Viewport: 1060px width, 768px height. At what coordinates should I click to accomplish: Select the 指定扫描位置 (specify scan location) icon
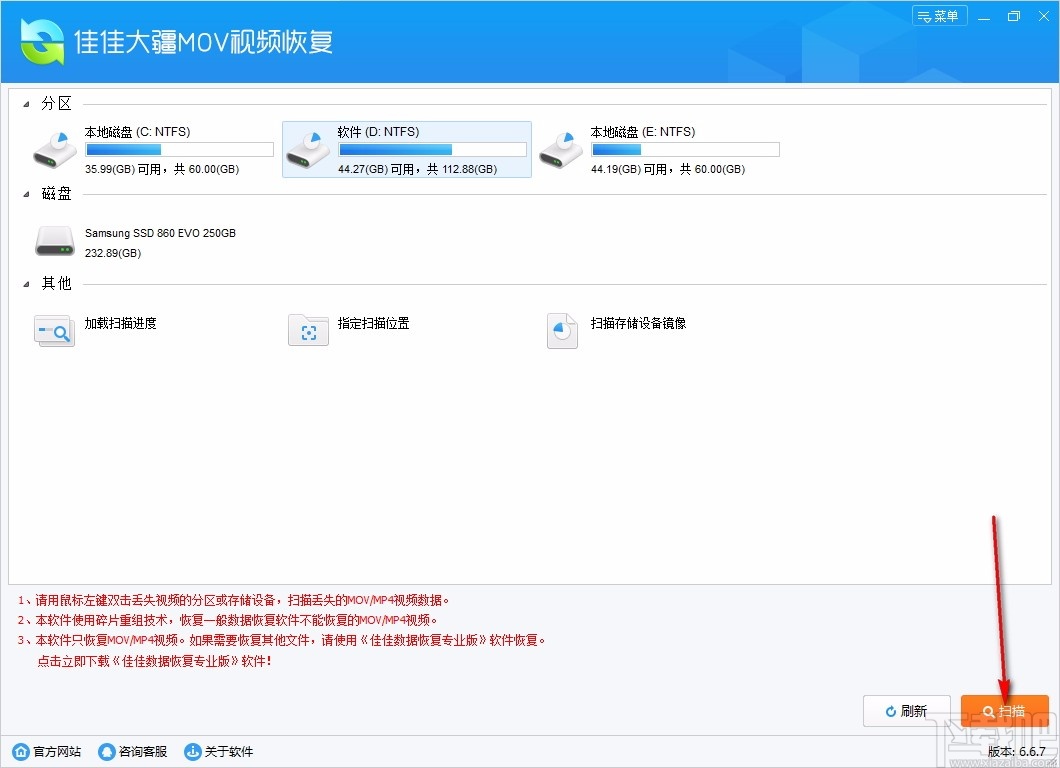[308, 330]
